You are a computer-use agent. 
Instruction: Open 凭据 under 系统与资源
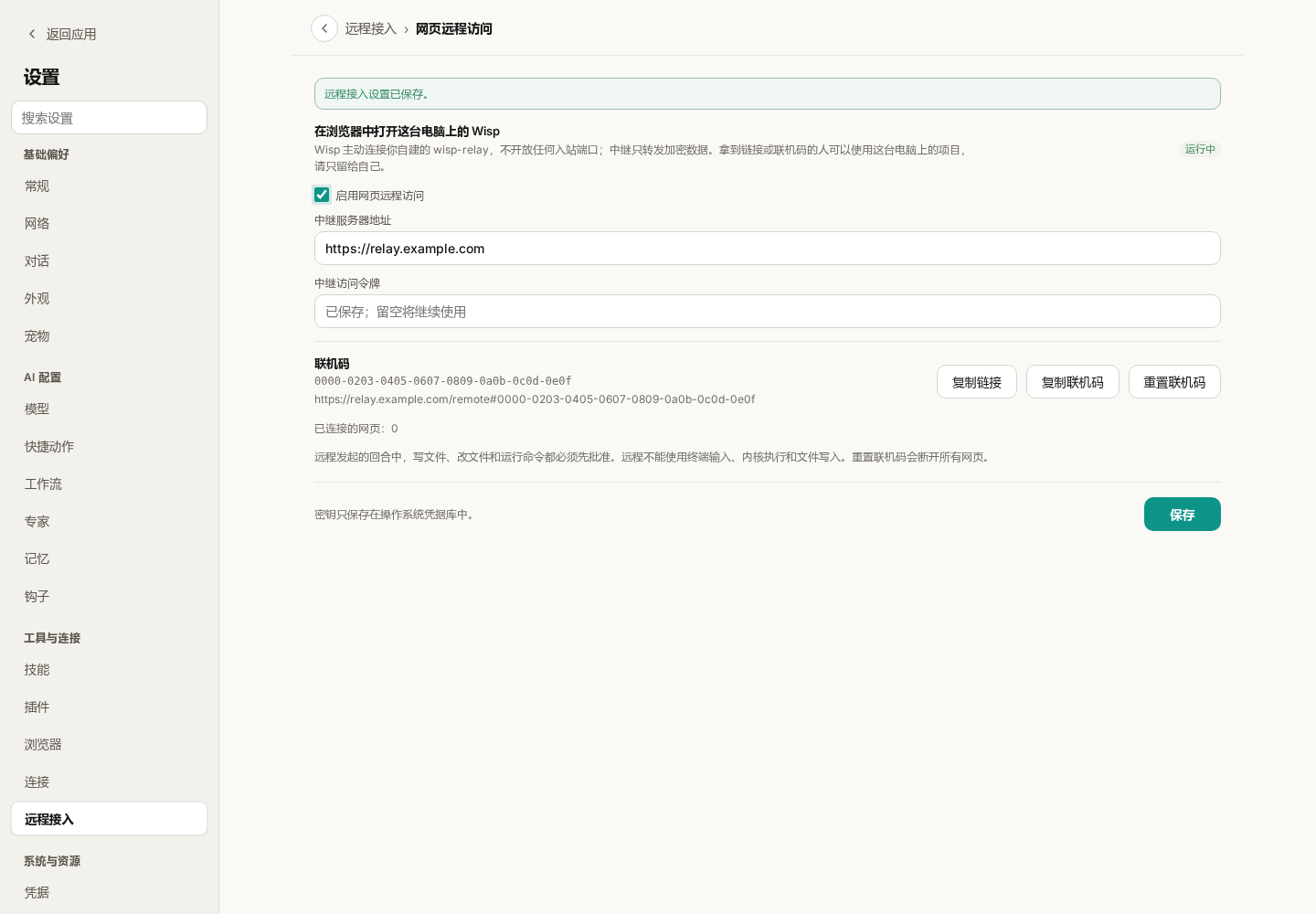[109, 892]
